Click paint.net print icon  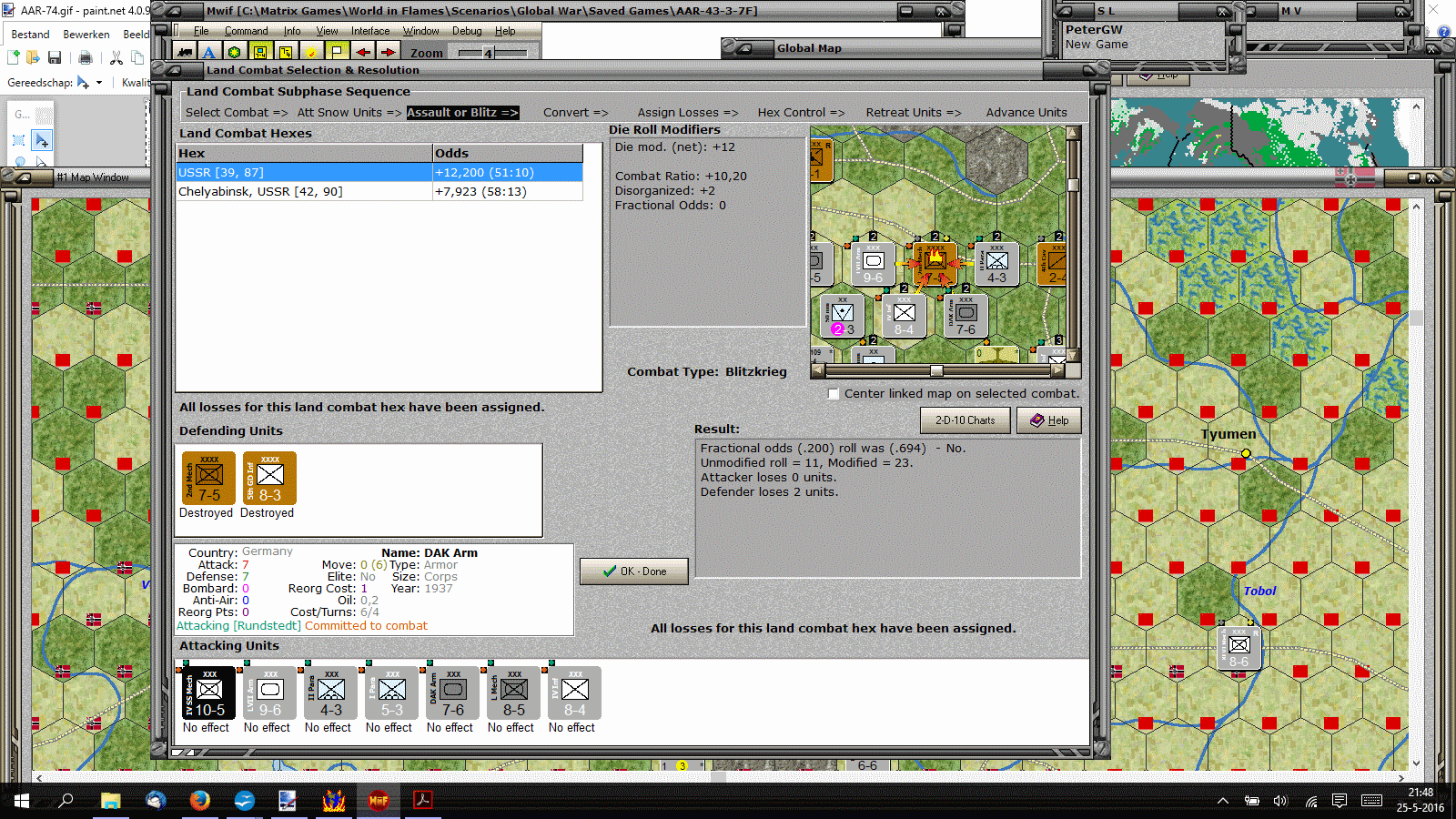(86, 57)
